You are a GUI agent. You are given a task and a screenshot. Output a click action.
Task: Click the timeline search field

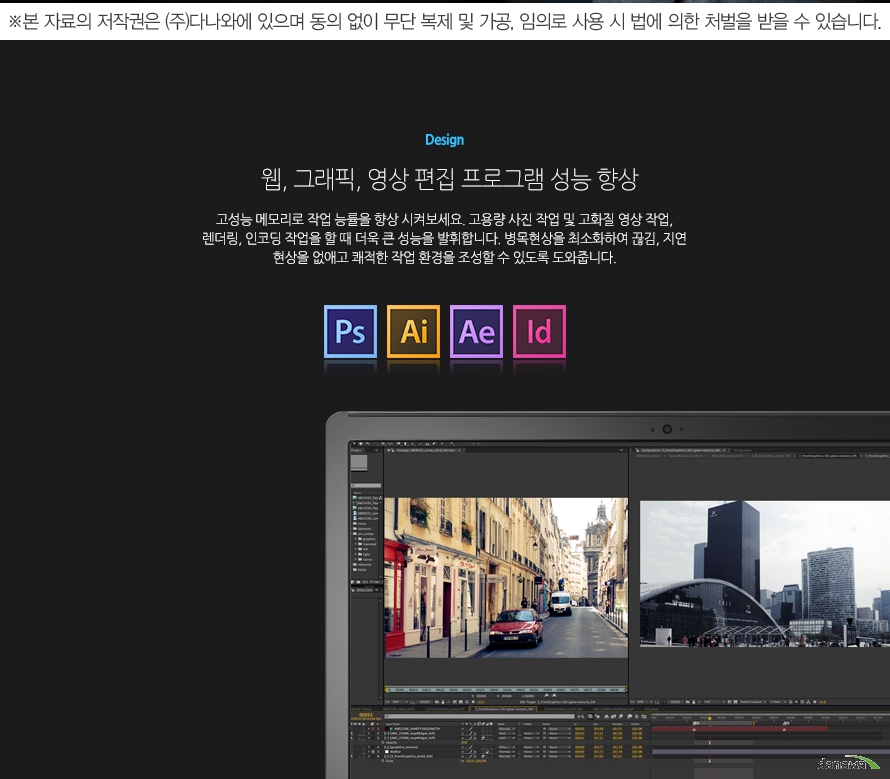point(480,717)
